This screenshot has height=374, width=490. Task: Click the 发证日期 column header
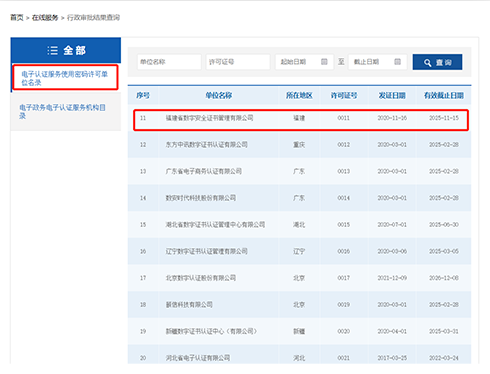point(392,96)
